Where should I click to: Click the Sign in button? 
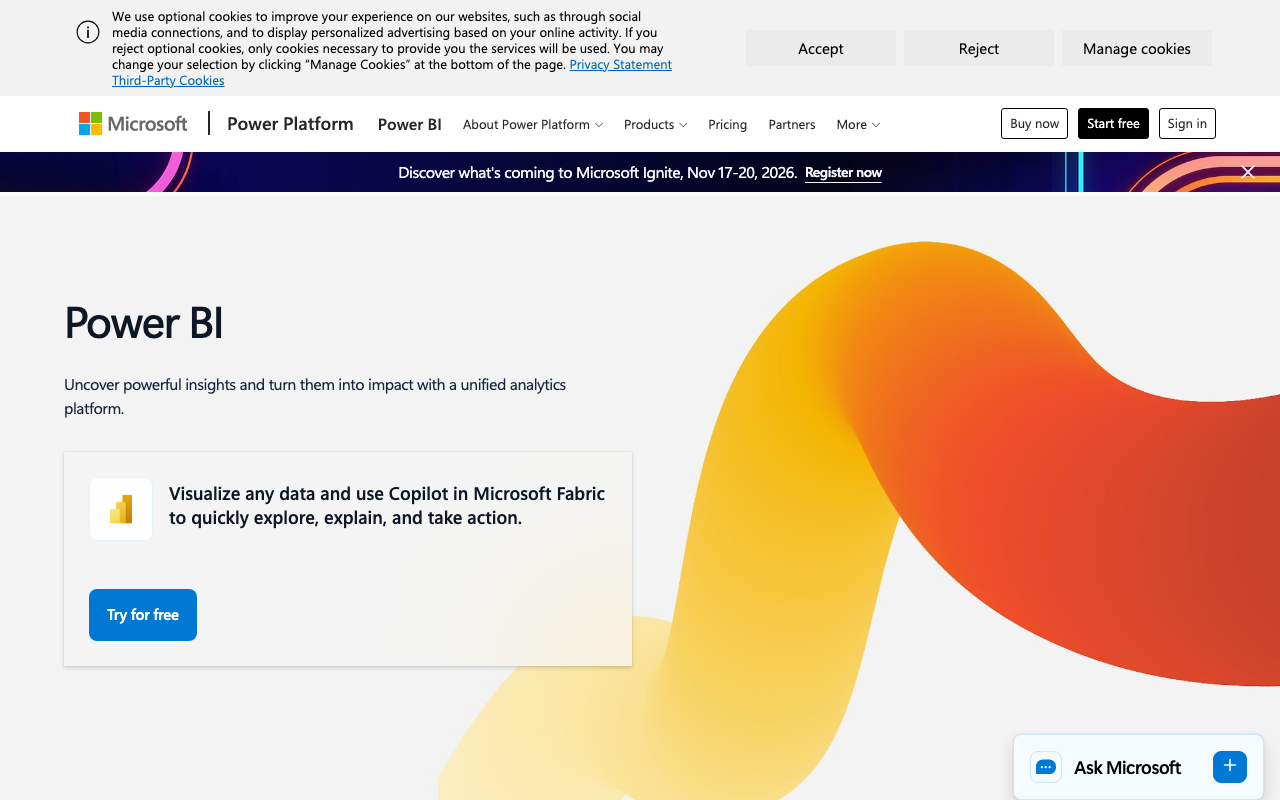click(1187, 123)
